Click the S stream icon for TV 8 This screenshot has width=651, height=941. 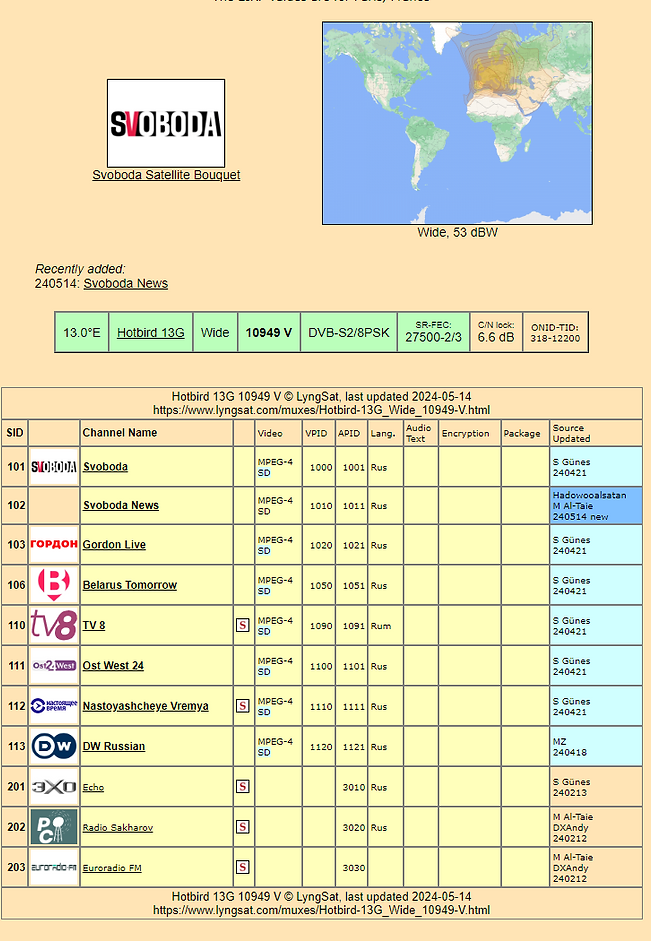coord(242,625)
